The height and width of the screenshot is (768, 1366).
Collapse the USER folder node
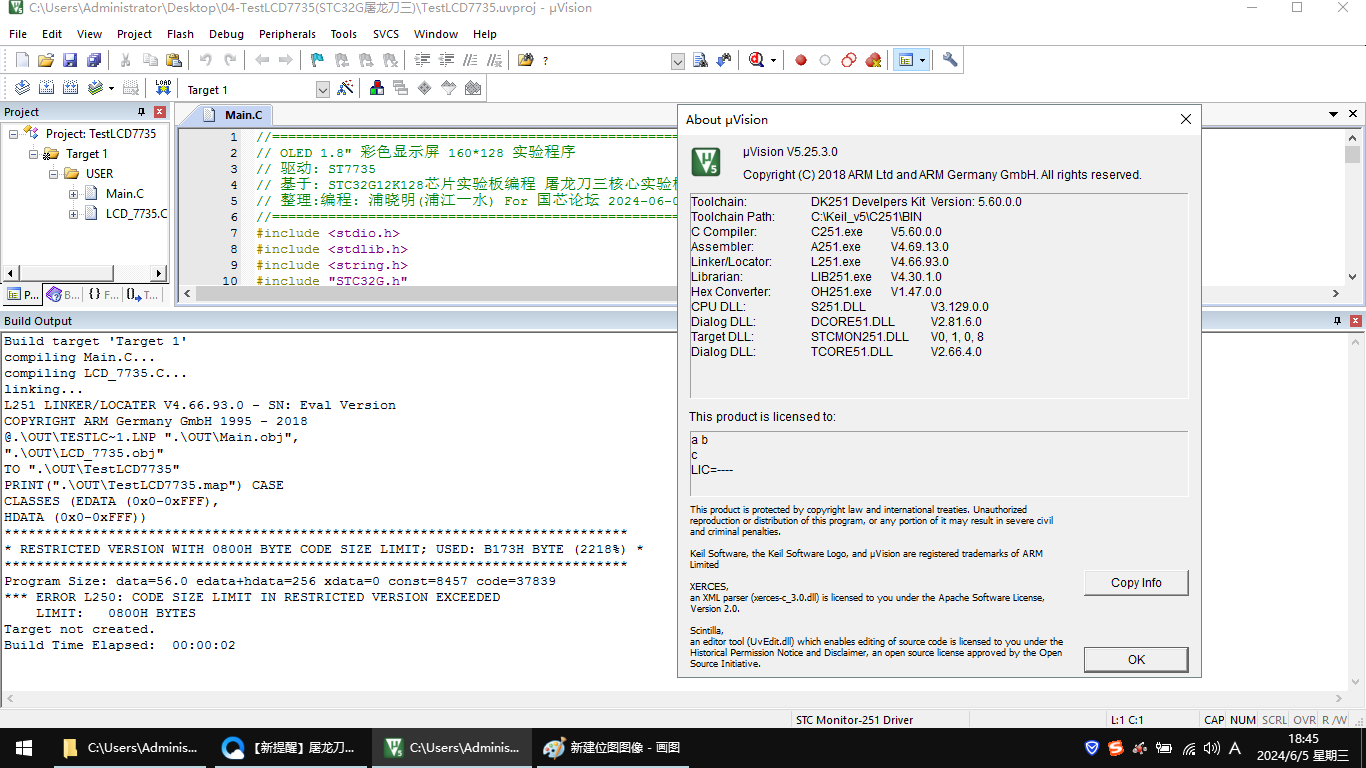pos(54,174)
